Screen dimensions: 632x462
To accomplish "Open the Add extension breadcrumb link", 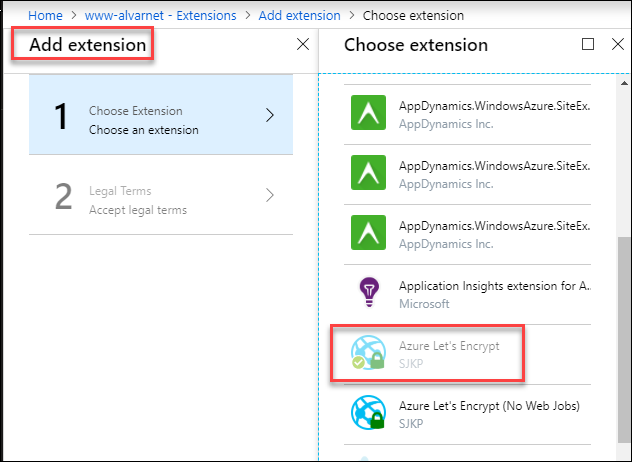I will click(x=299, y=15).
